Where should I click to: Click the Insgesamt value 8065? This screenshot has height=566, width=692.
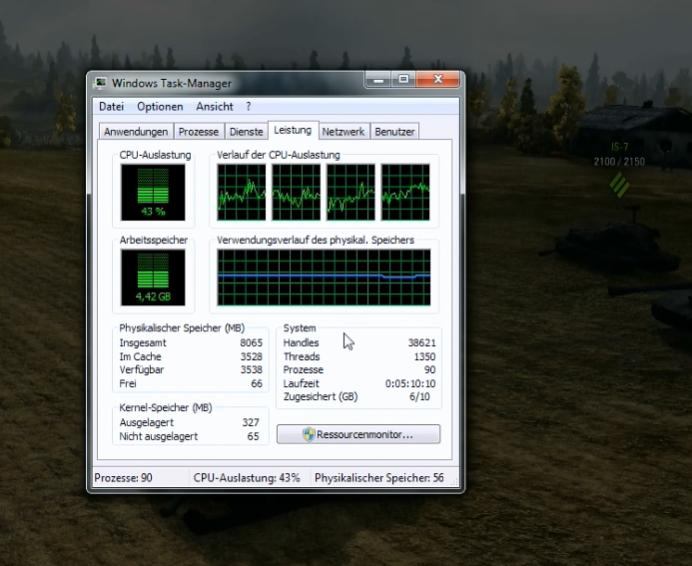[251, 343]
